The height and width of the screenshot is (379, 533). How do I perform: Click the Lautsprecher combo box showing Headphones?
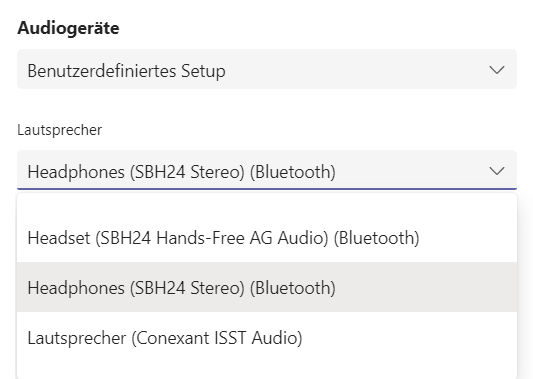pyautogui.click(x=267, y=170)
